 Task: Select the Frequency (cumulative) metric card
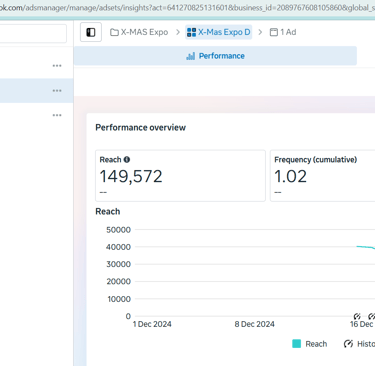pos(322,176)
